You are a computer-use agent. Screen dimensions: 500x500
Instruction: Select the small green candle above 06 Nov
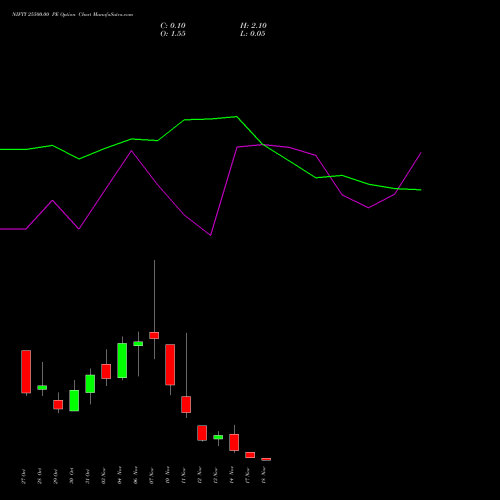(138, 344)
